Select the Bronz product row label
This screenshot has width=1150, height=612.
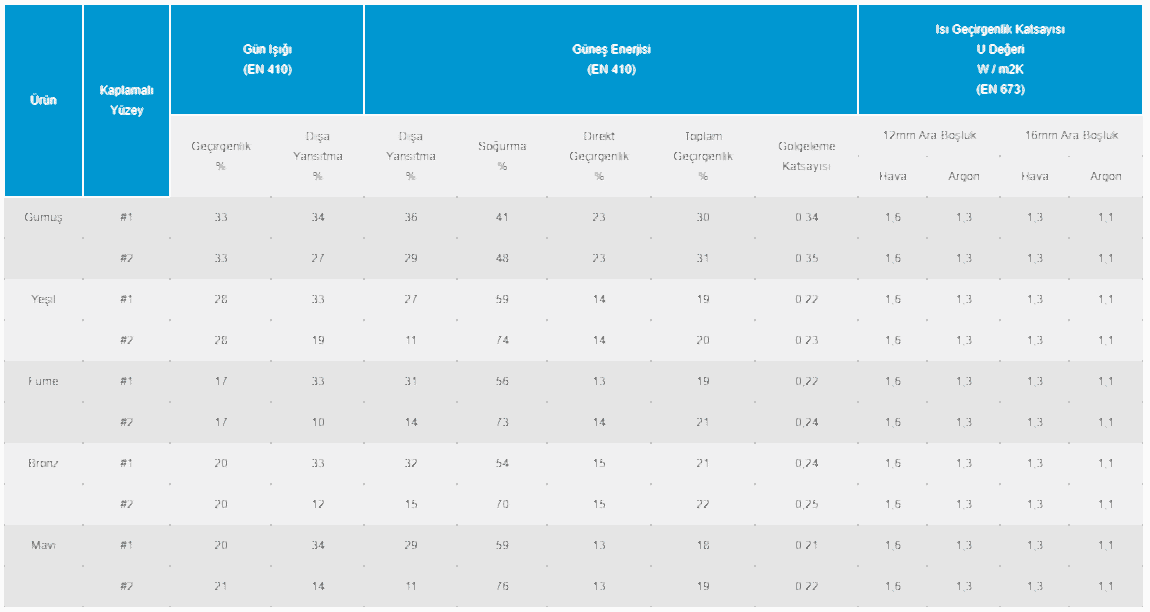click(x=43, y=463)
